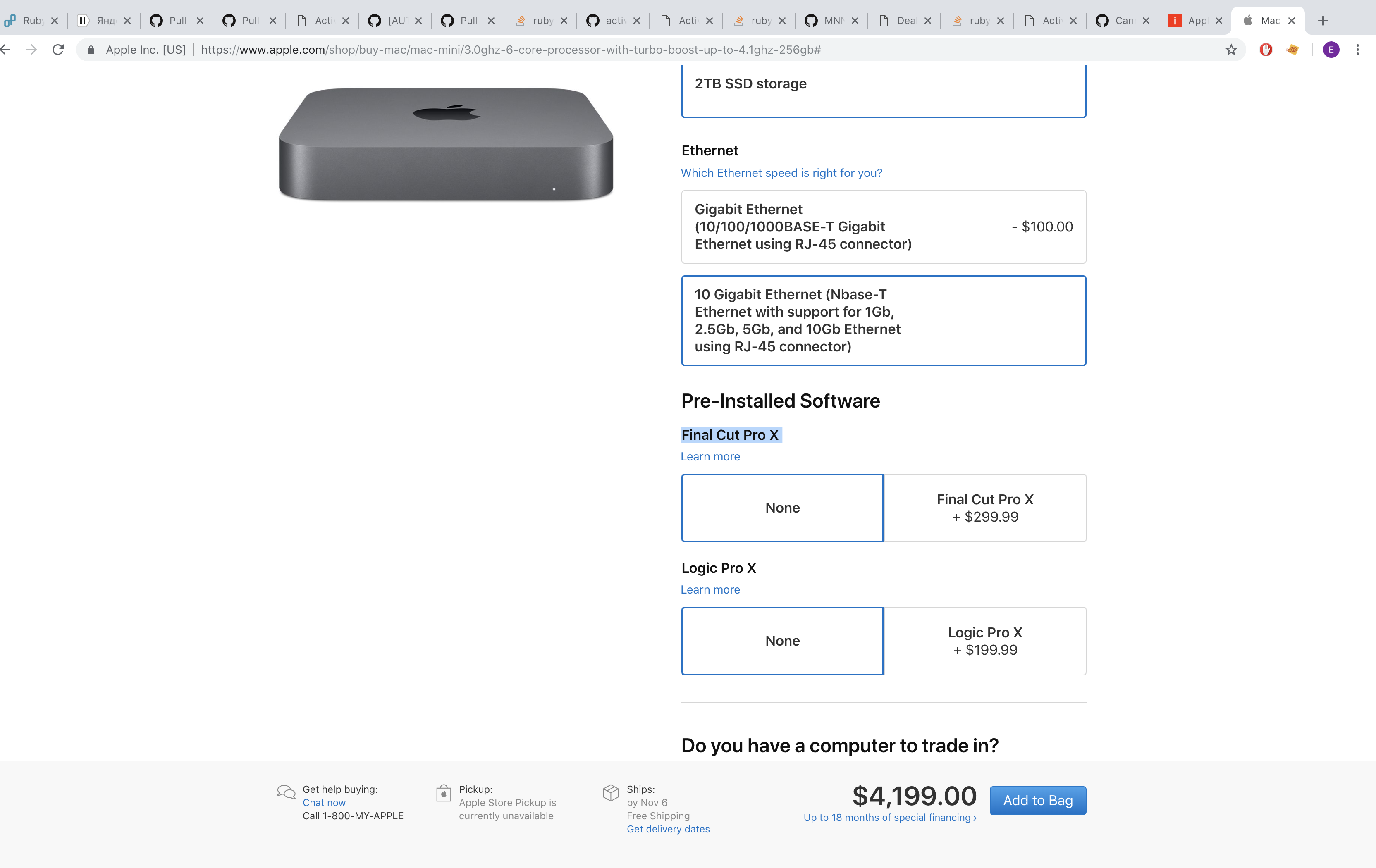Bookmark this page with the star icon
Screen dimensions: 1376x868
point(1231,50)
